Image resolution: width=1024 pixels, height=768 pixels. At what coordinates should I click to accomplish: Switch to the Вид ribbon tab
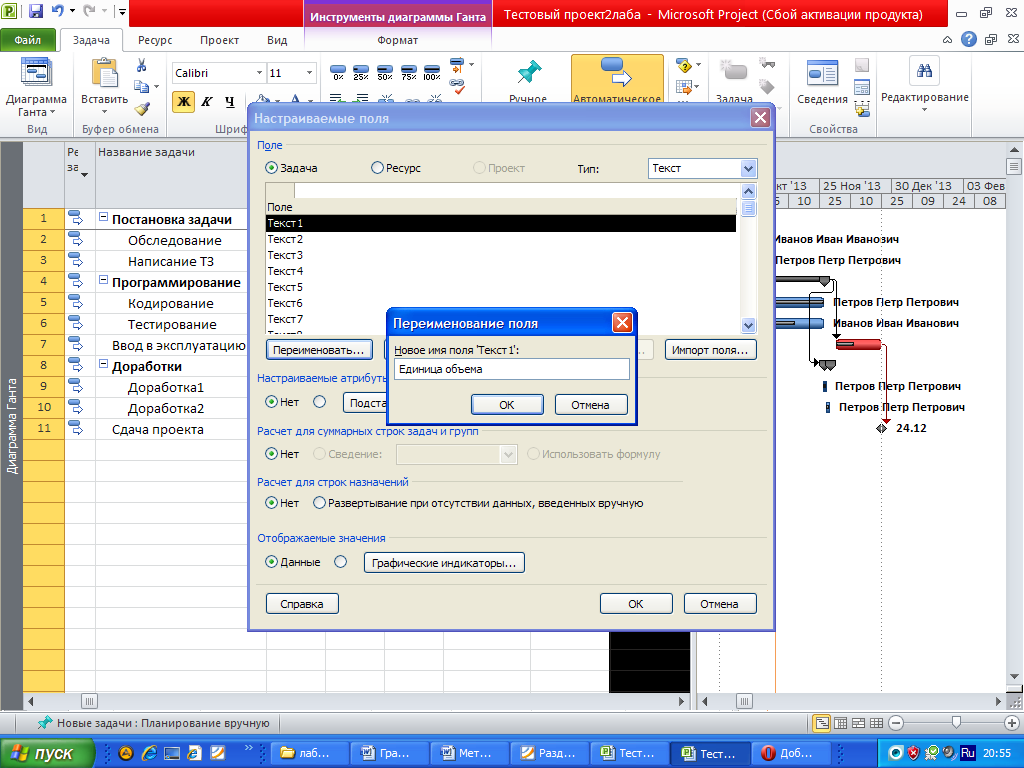click(x=277, y=40)
